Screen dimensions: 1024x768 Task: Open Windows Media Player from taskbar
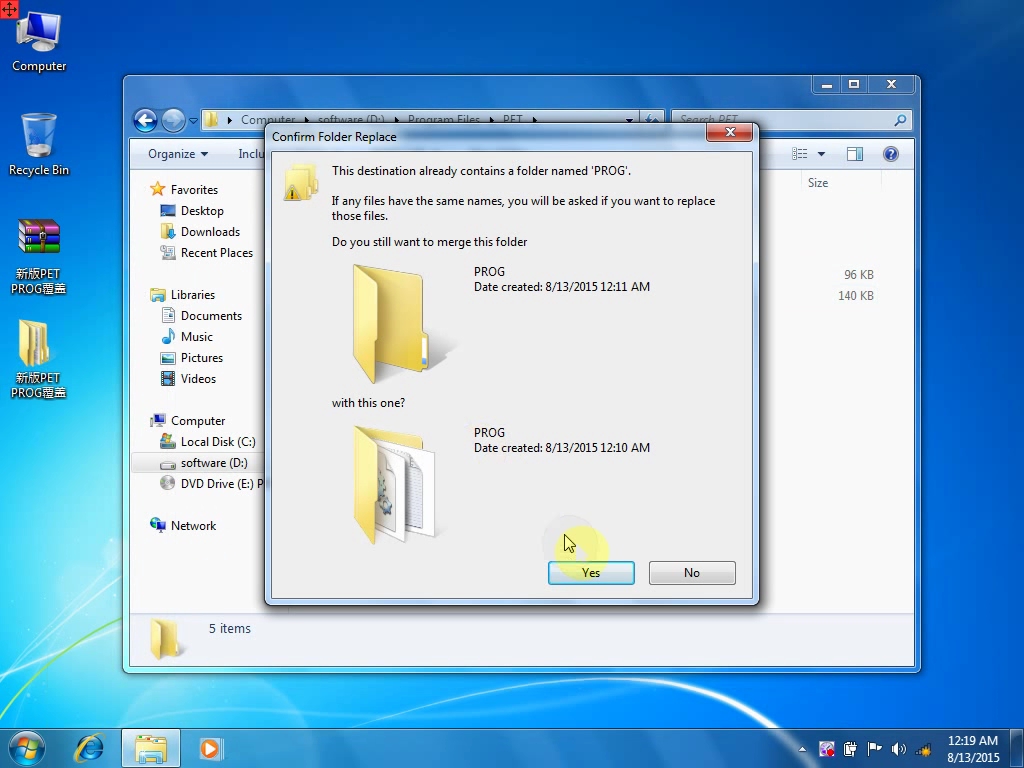click(x=210, y=748)
